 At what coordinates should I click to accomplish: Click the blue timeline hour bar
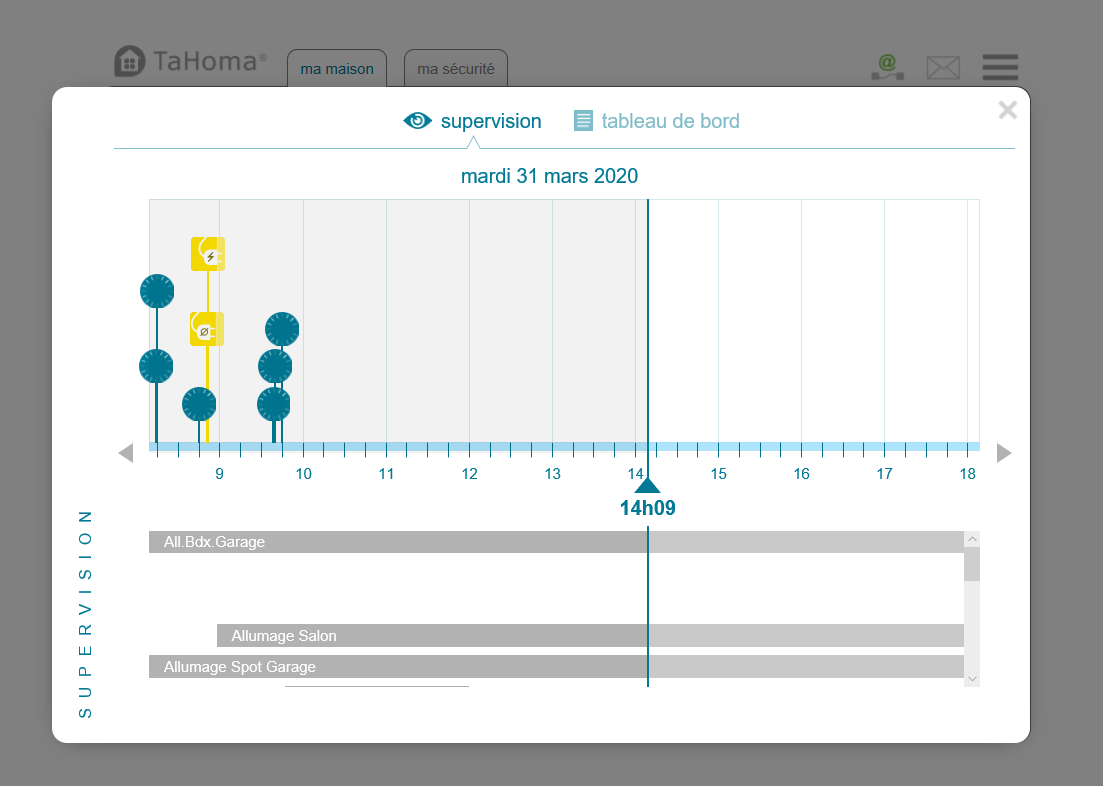point(564,447)
